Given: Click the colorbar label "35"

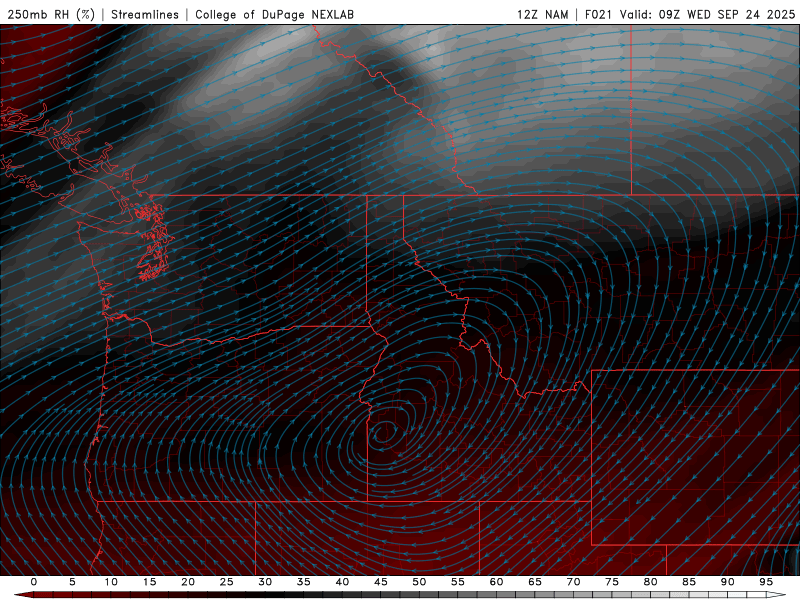Looking at the screenshot, I should (304, 582).
